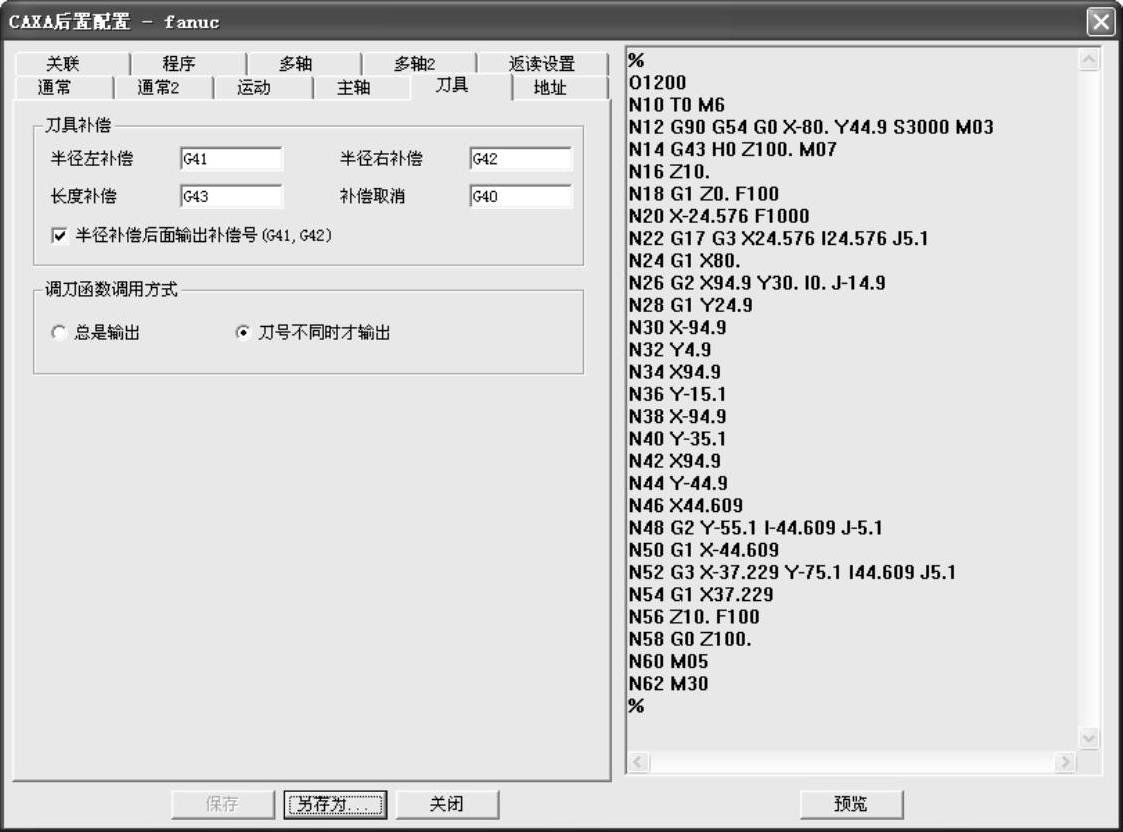Select the 多轴 tab
Viewport: 1123px width, 832px height.
pyautogui.click(x=295, y=65)
